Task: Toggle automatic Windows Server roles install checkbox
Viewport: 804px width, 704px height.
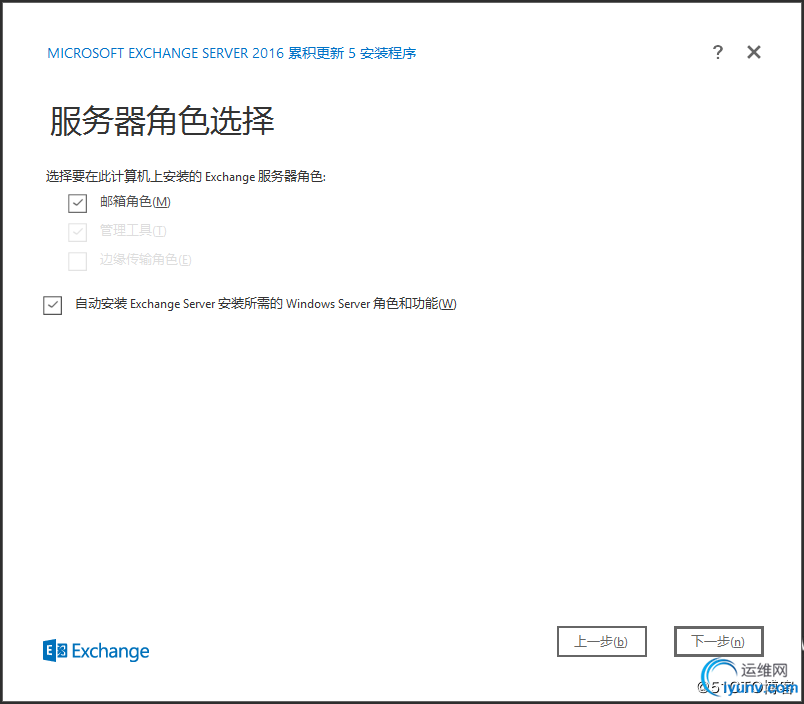Action: pos(52,305)
